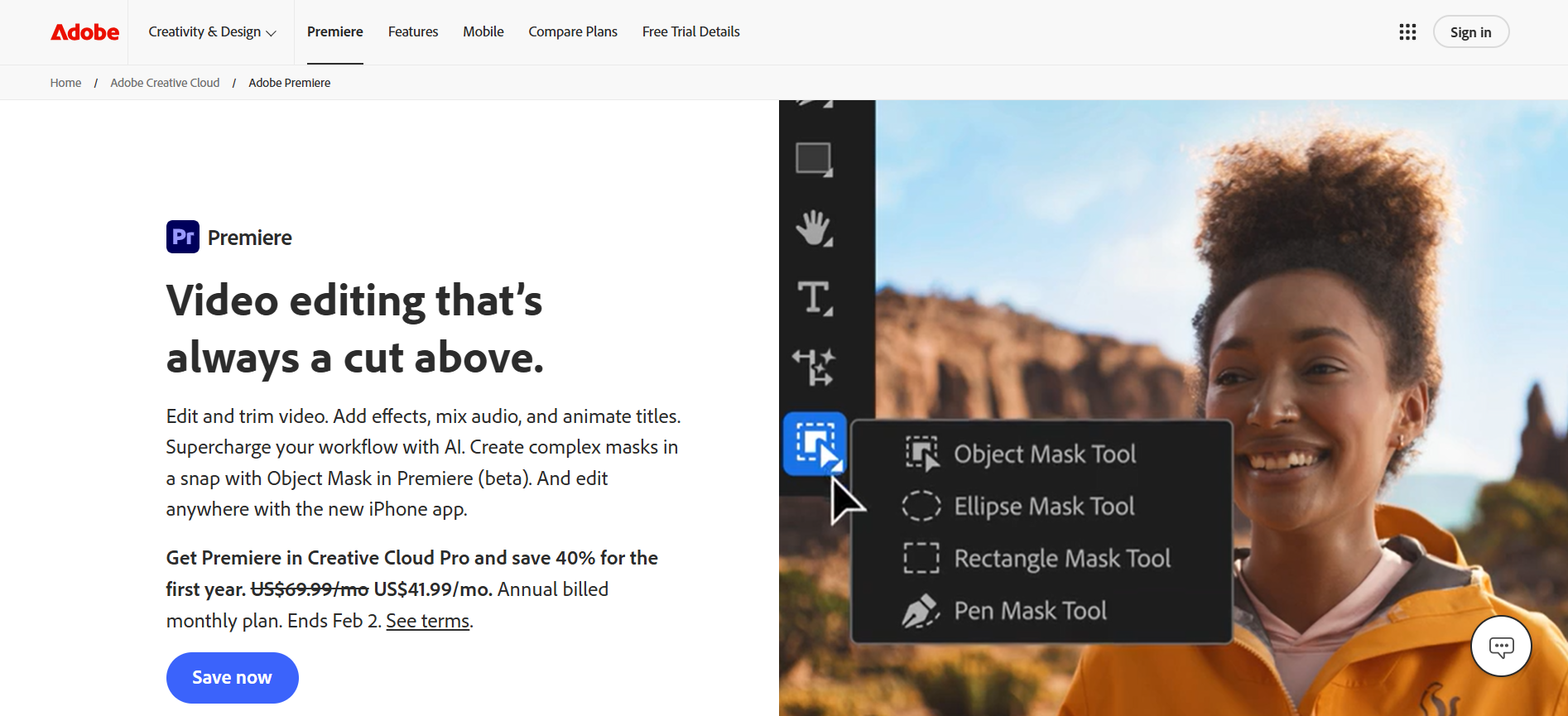Click the Rectangle Mask Tool dashed square icon
This screenshot has height=716, width=1568.
[921, 559]
